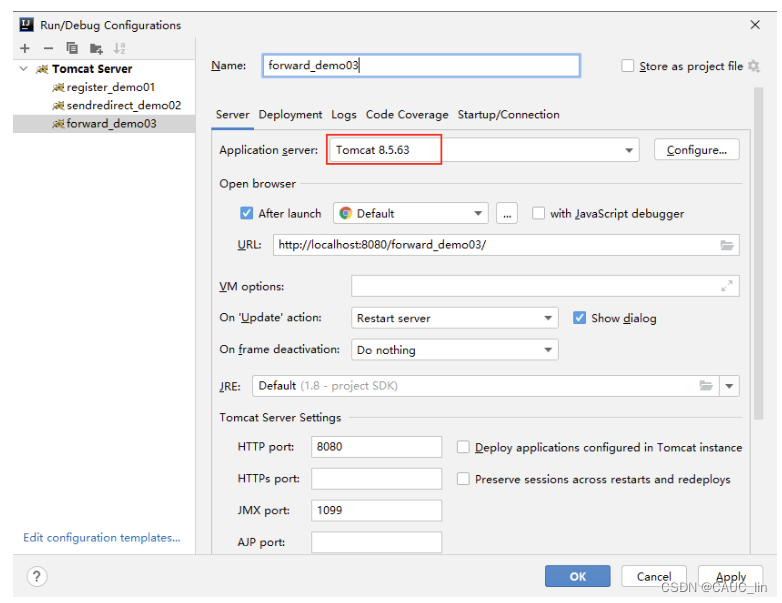Open the Application server dropdown

pyautogui.click(x=629, y=150)
